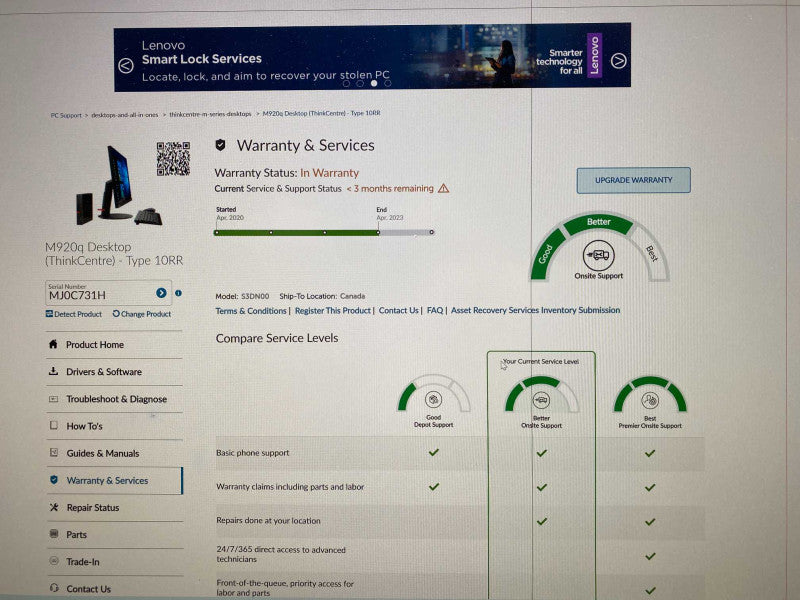Open the Lenovo Smart Lock Services banner
This screenshot has height=600, width=800.
click(x=372, y=57)
